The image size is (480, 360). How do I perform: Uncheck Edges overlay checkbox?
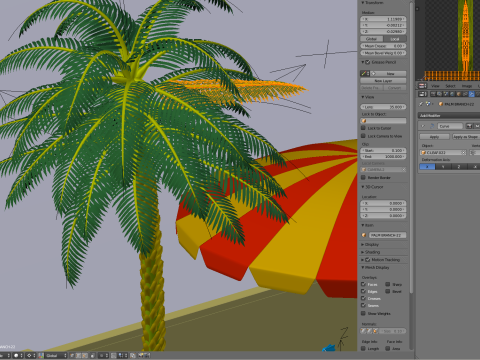363,291
